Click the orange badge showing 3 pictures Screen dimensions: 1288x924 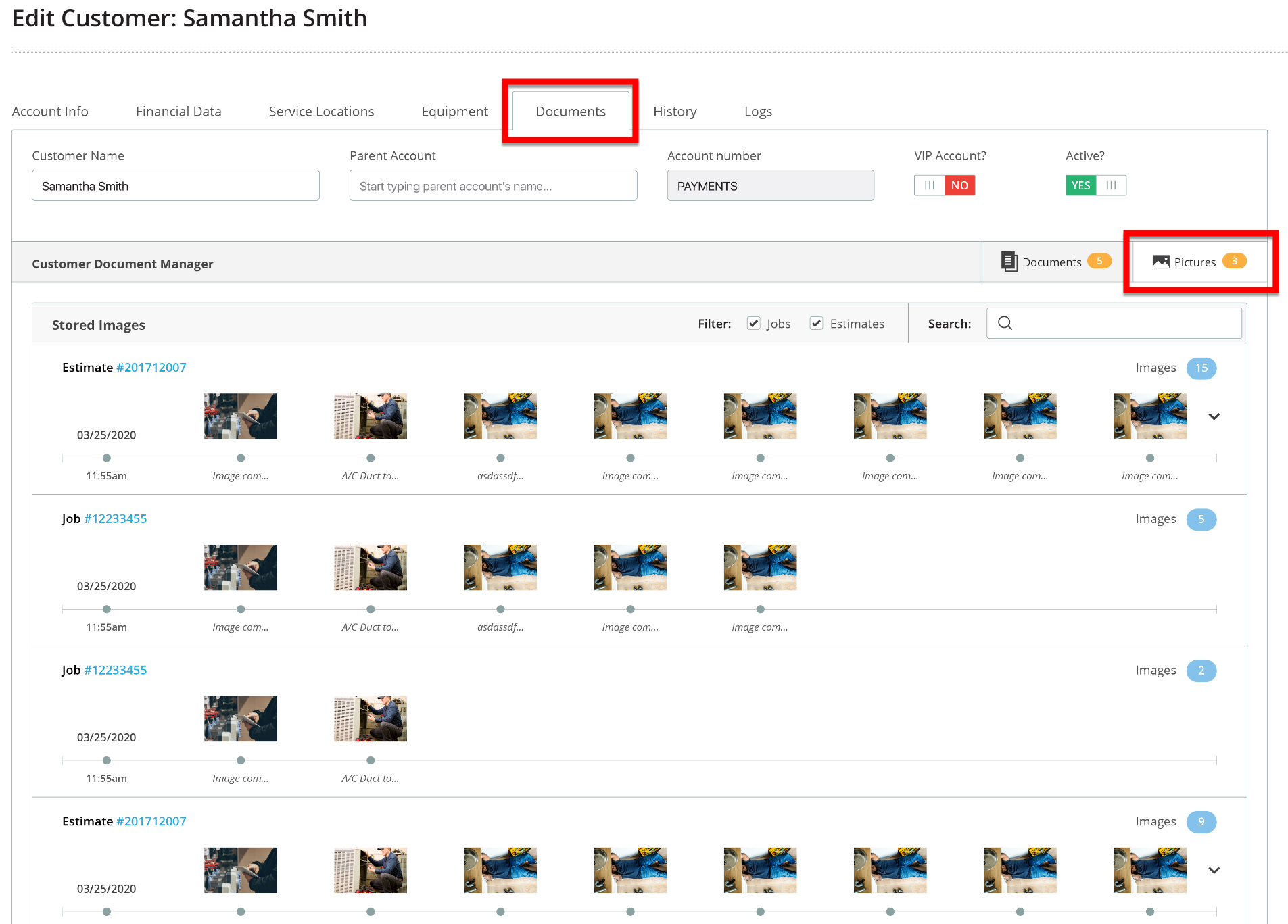click(x=1234, y=261)
